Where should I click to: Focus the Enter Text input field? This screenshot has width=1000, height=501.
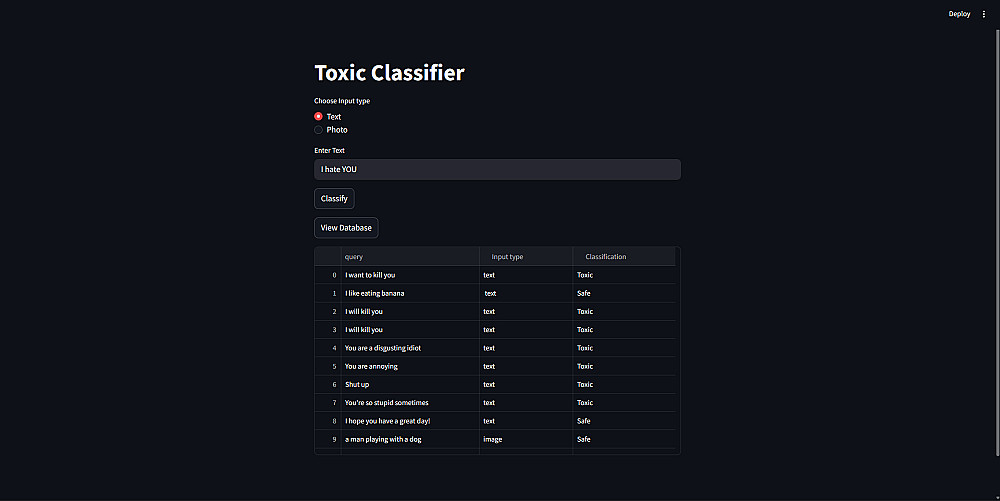point(497,170)
